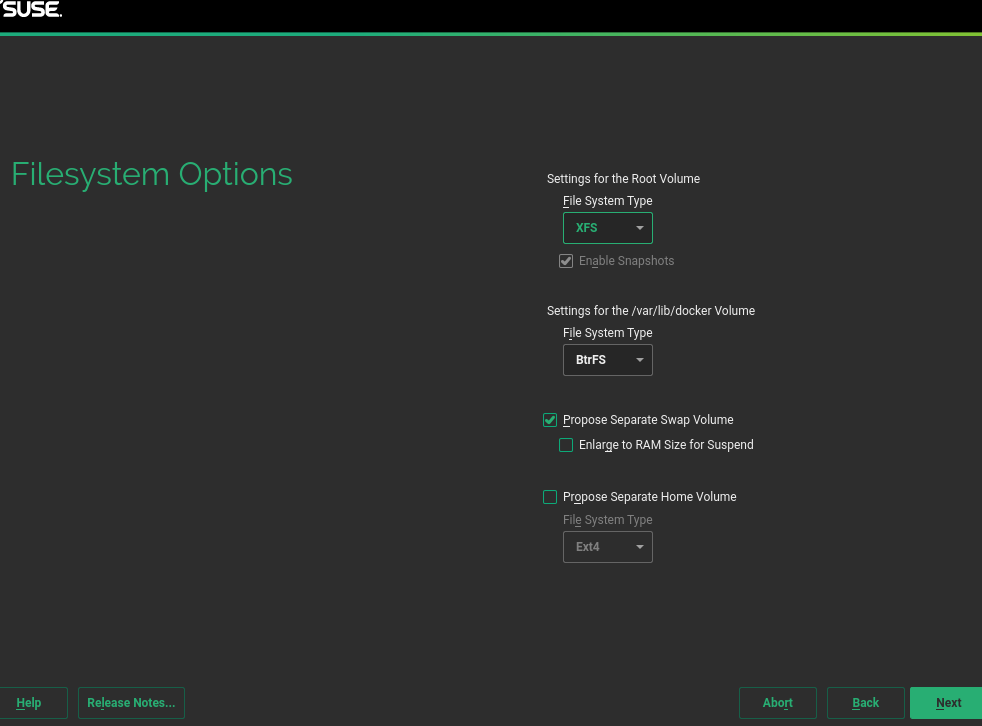
Task: Enable Enlarge to RAM Size for Suspend
Action: (566, 445)
